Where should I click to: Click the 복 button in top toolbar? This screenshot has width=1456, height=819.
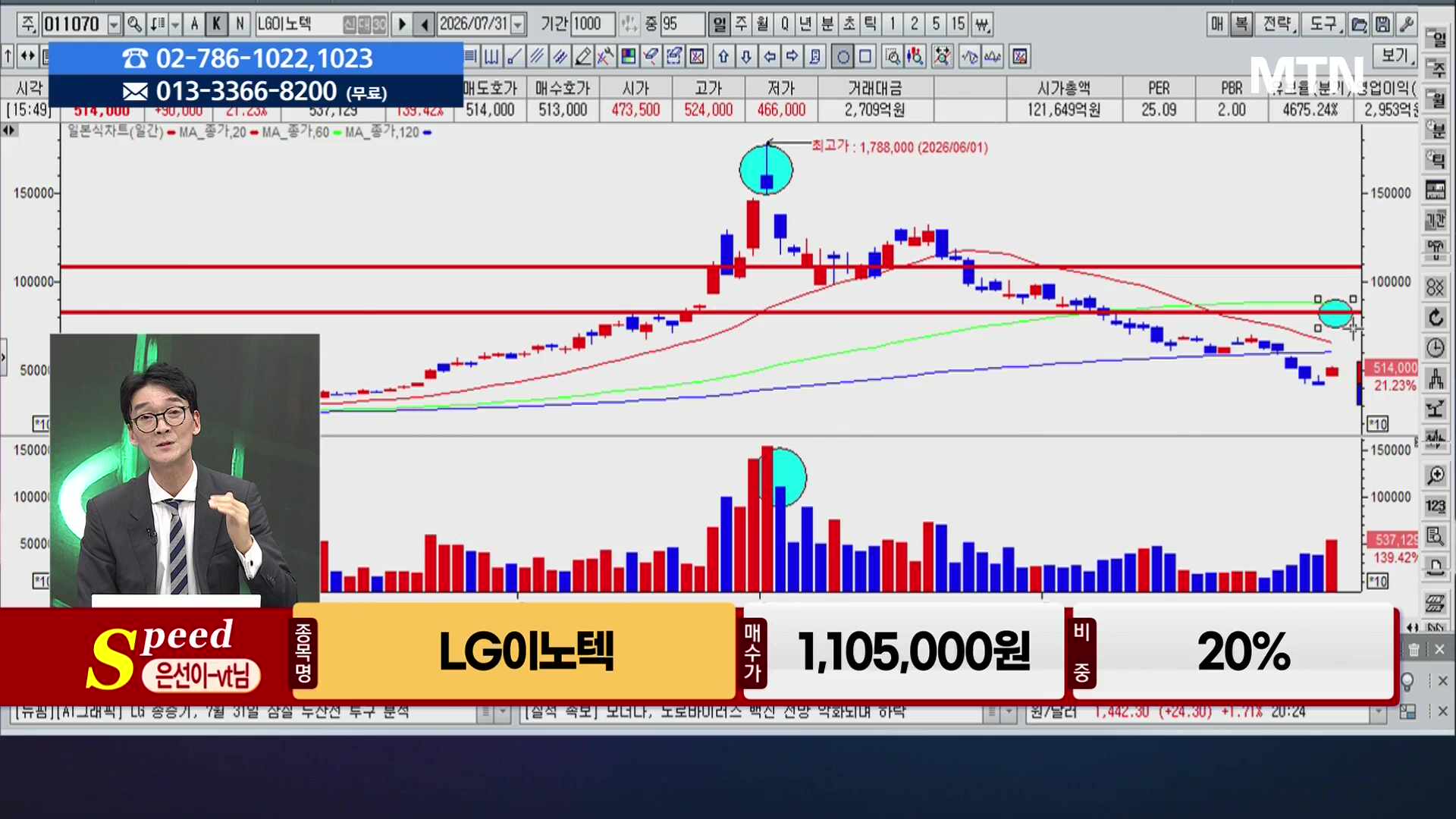click(x=1241, y=24)
